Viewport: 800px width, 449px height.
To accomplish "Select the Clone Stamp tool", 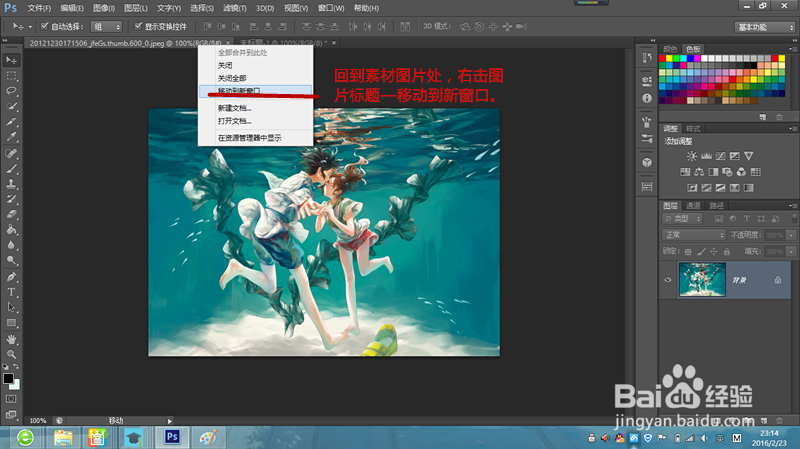I will pos(11,184).
